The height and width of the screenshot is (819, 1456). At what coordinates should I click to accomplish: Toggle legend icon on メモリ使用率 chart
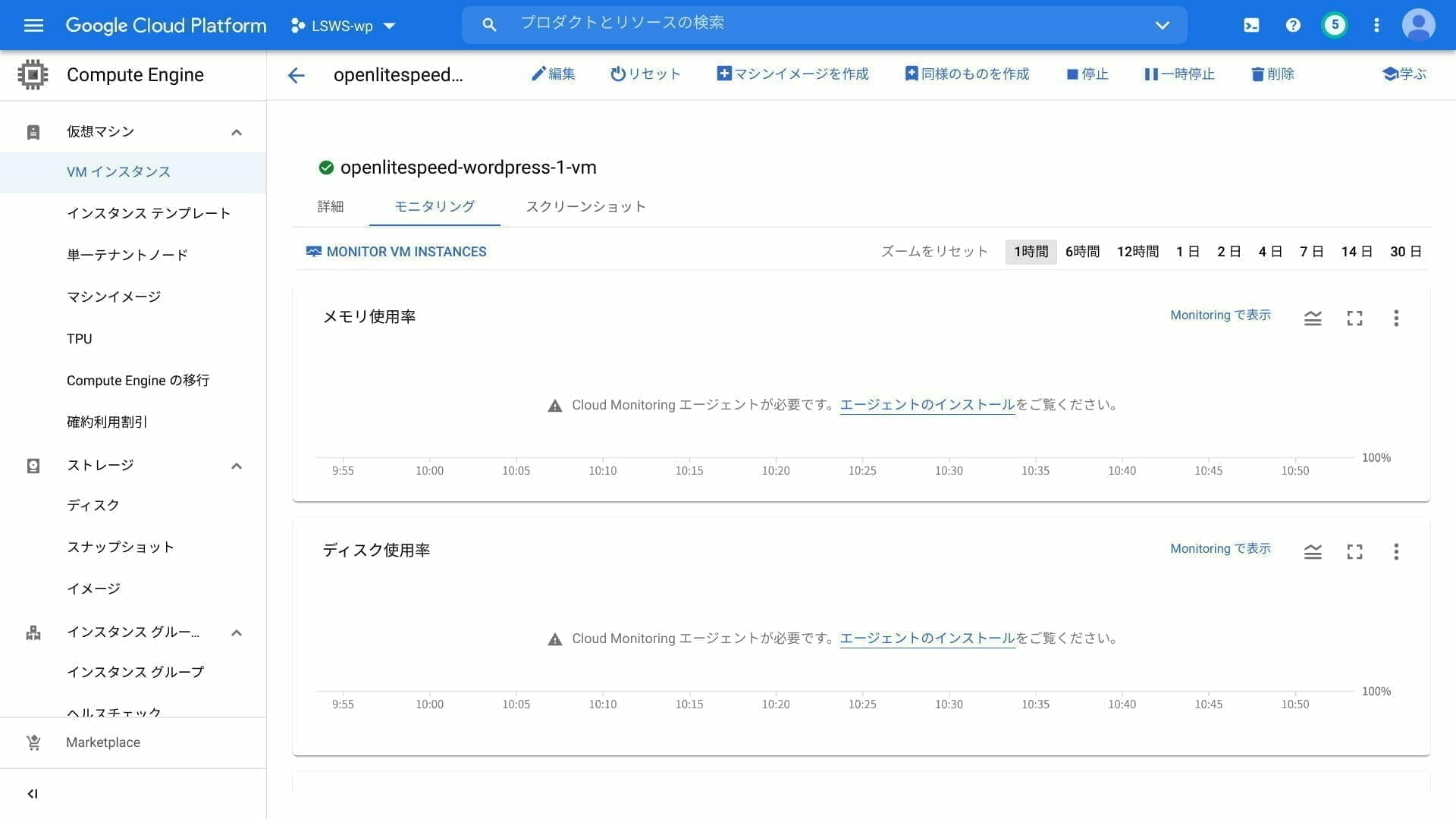click(1313, 318)
